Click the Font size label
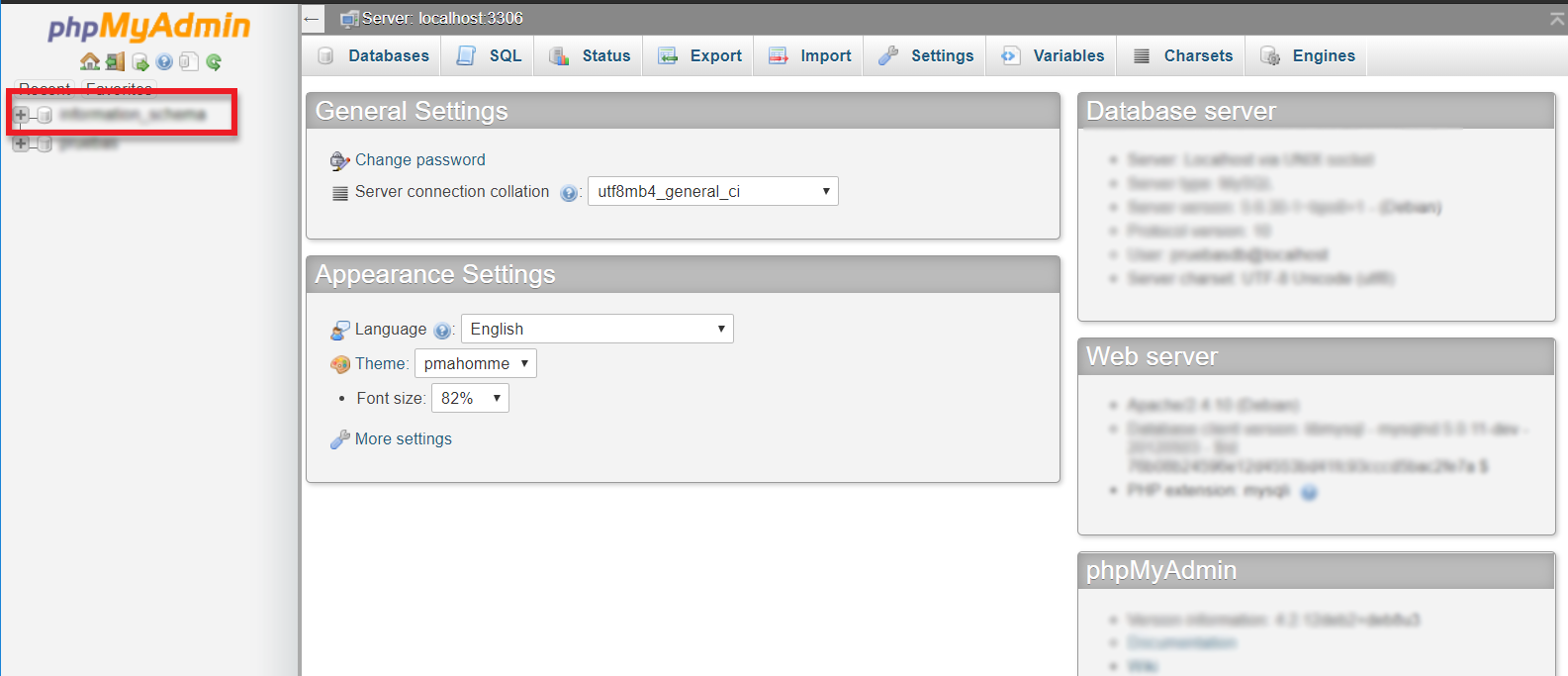Image resolution: width=1568 pixels, height=676 pixels. [x=391, y=399]
